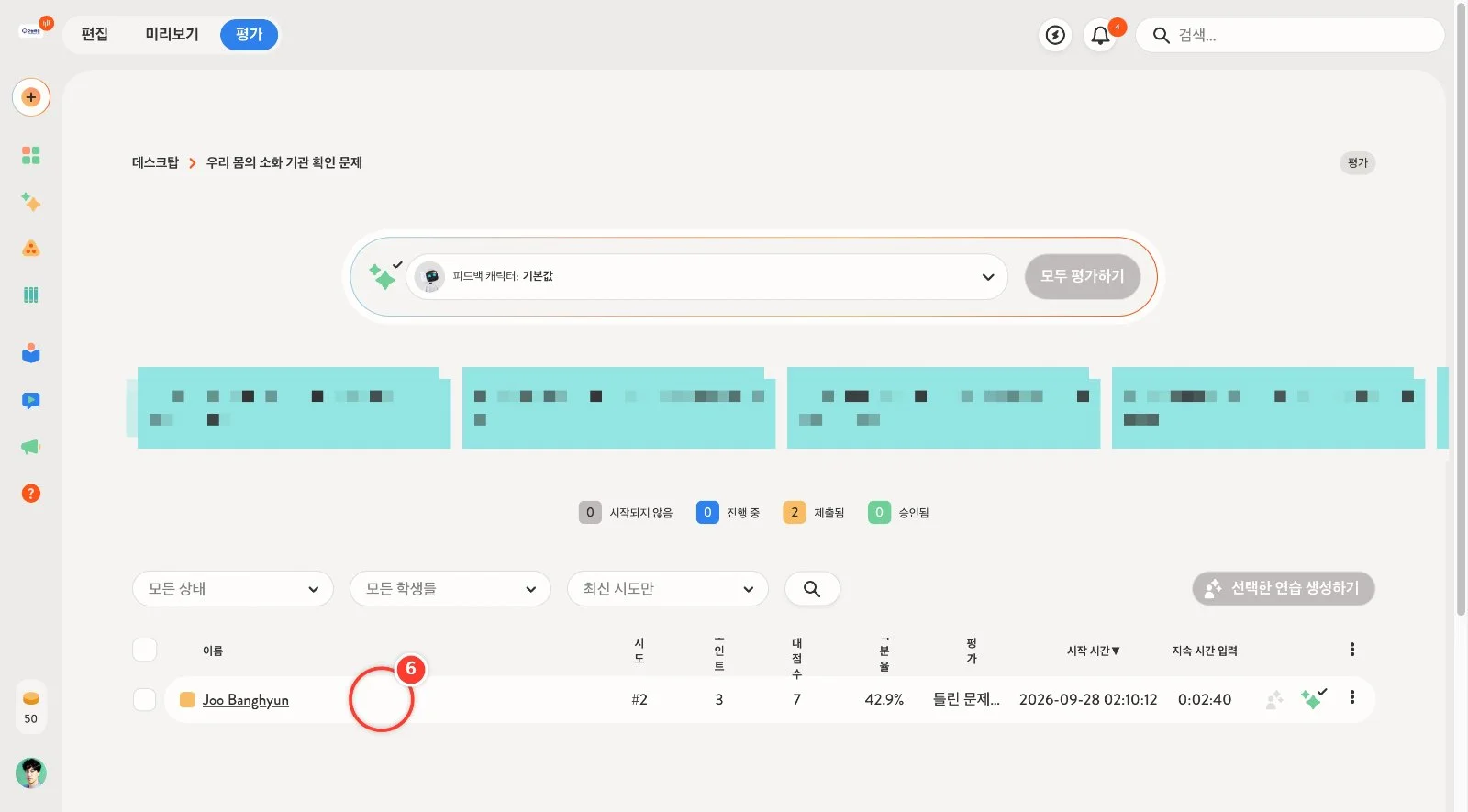Expand the 피드백 캐릭터 기본값 dropdown

[x=706, y=276]
